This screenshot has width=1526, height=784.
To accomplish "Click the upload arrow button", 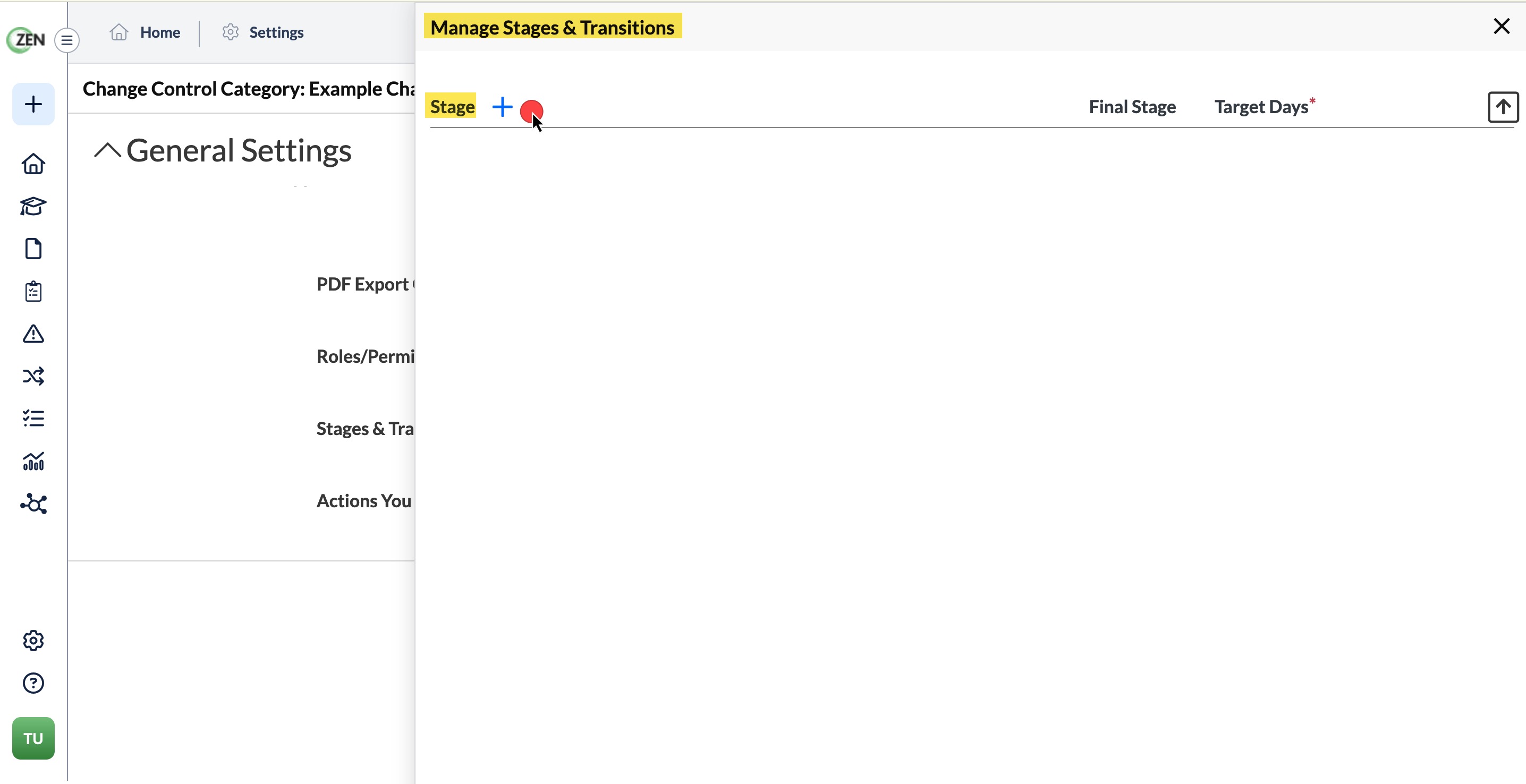I will pos(1503,107).
